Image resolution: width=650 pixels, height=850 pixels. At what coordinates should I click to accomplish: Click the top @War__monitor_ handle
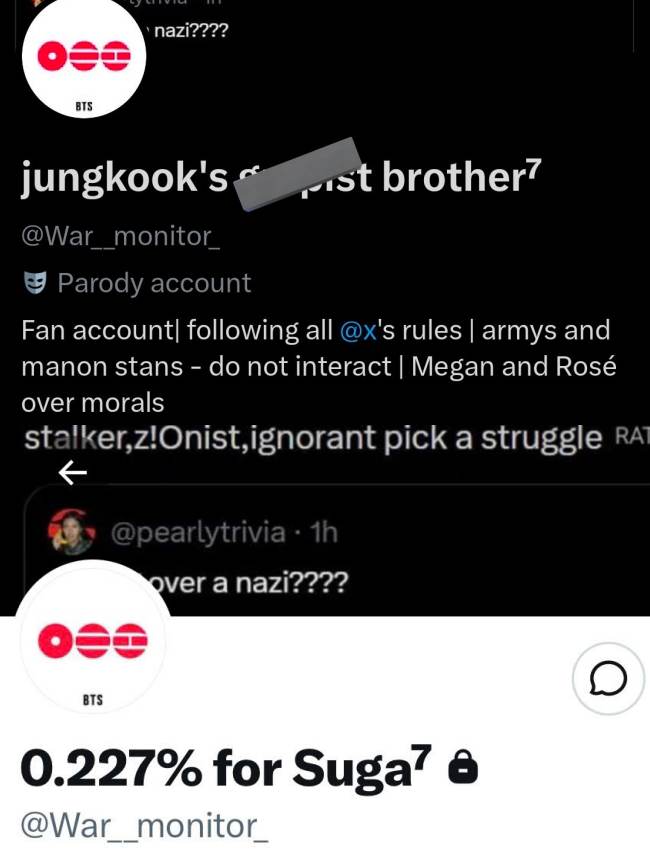pyautogui.click(x=118, y=238)
